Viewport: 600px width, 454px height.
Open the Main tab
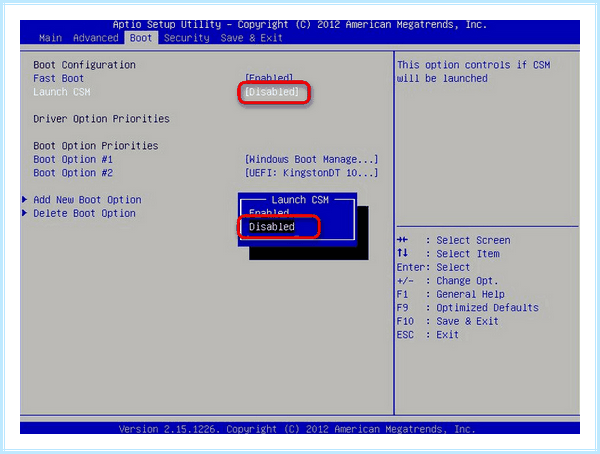[50, 38]
